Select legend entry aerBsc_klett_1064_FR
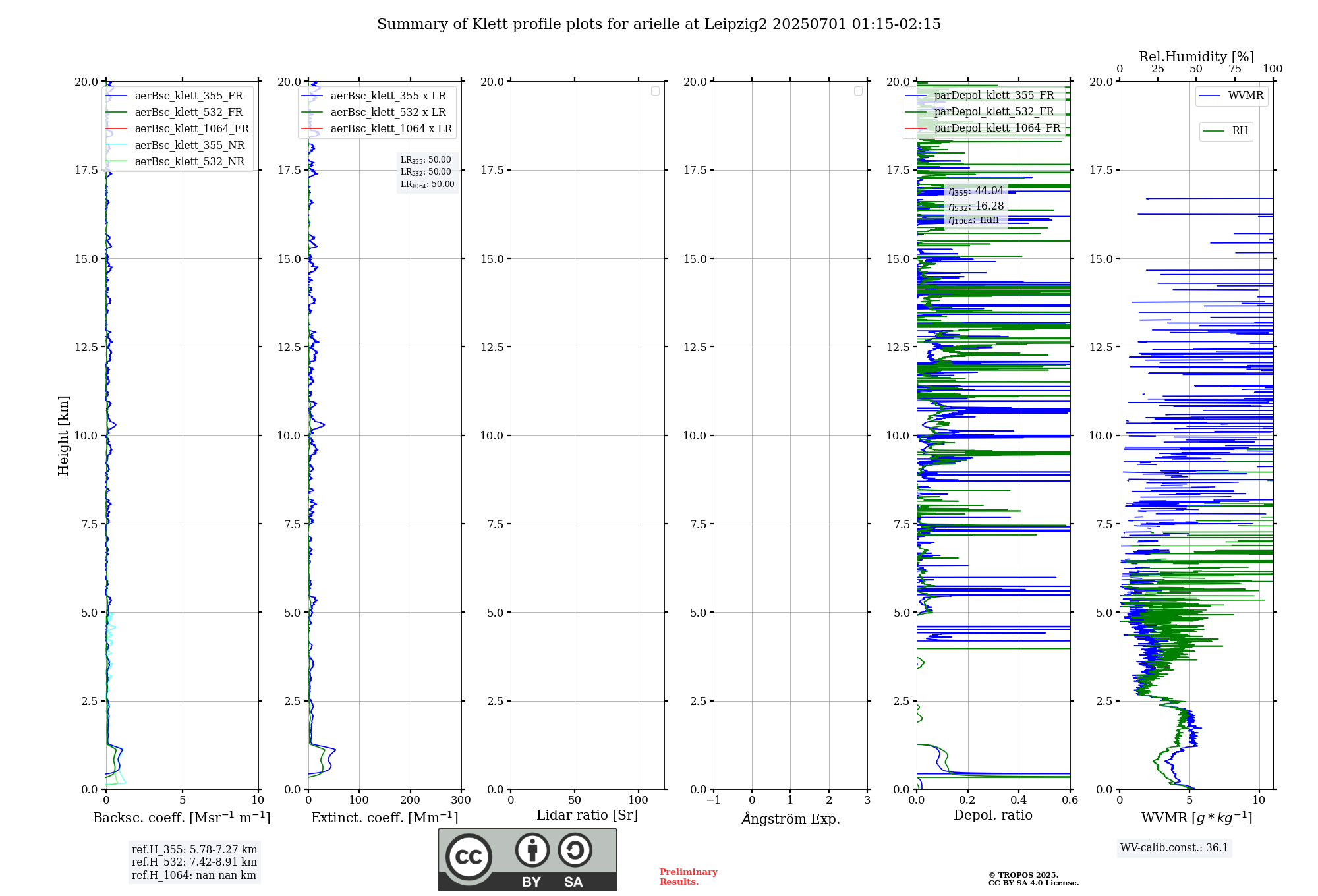Screen dimensions: 1318x896 pos(178,129)
